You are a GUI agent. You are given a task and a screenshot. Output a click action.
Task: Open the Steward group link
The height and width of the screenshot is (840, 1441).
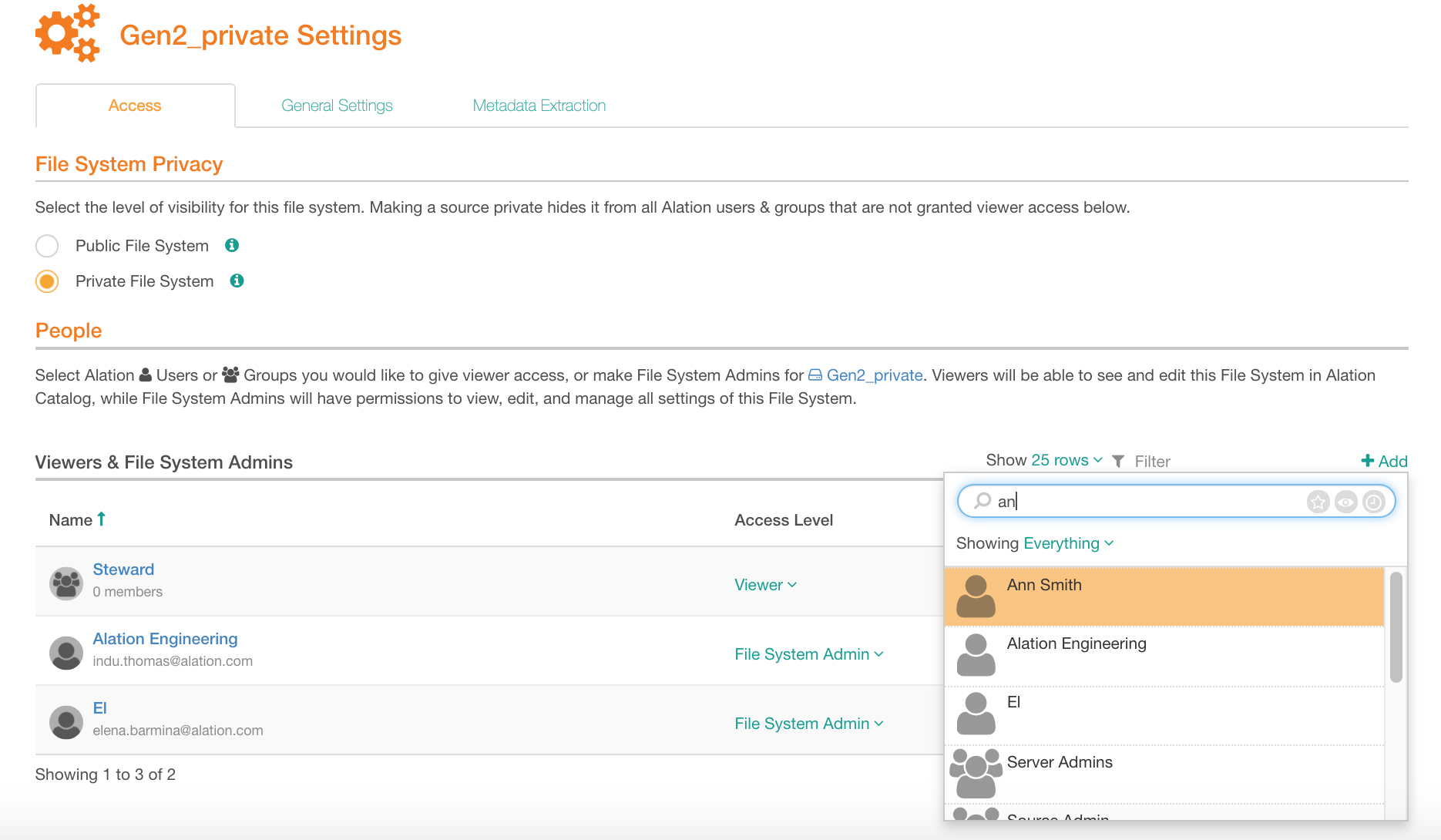123,570
